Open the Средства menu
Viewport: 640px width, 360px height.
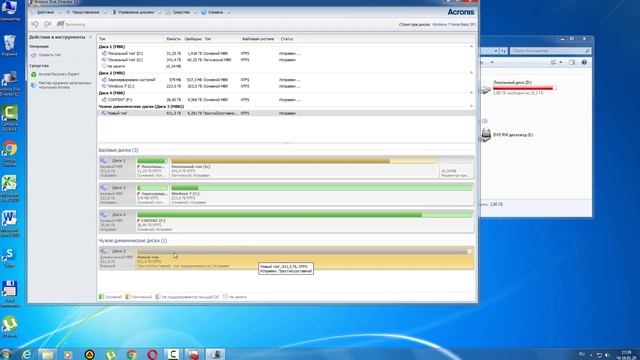tap(180, 12)
